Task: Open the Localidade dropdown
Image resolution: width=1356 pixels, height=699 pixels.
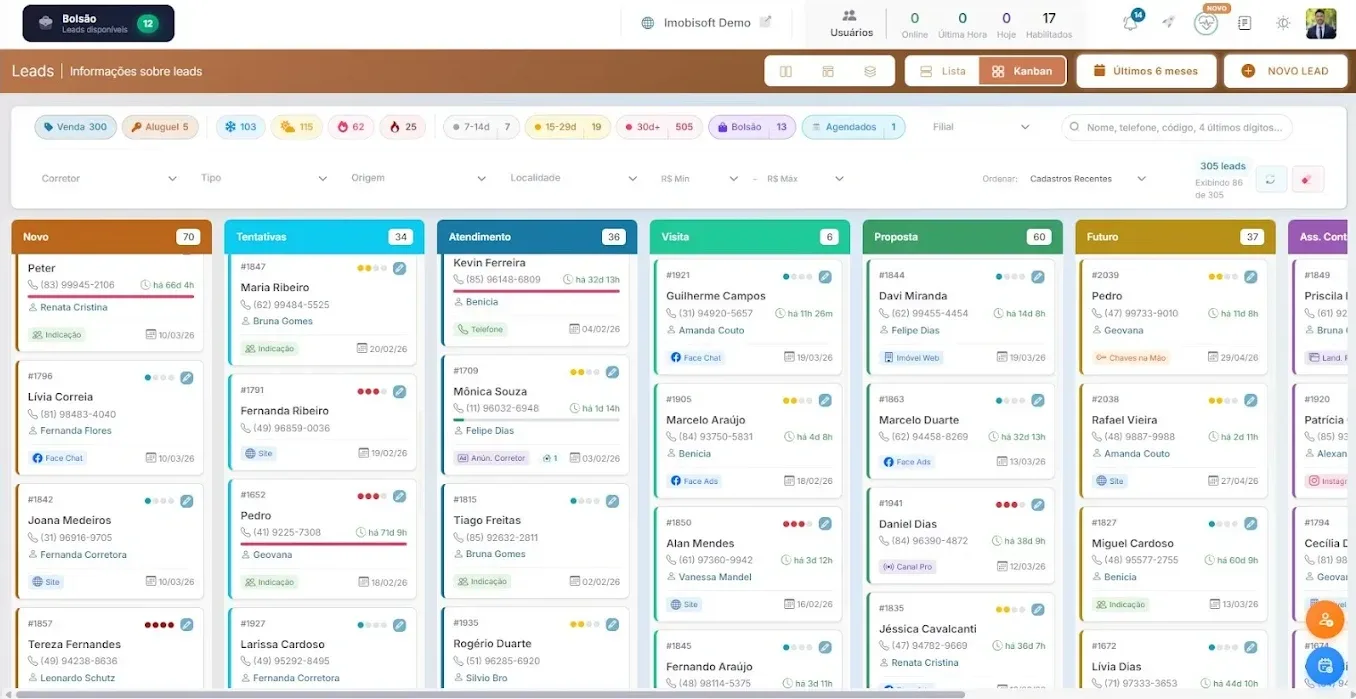Action: 573,178
